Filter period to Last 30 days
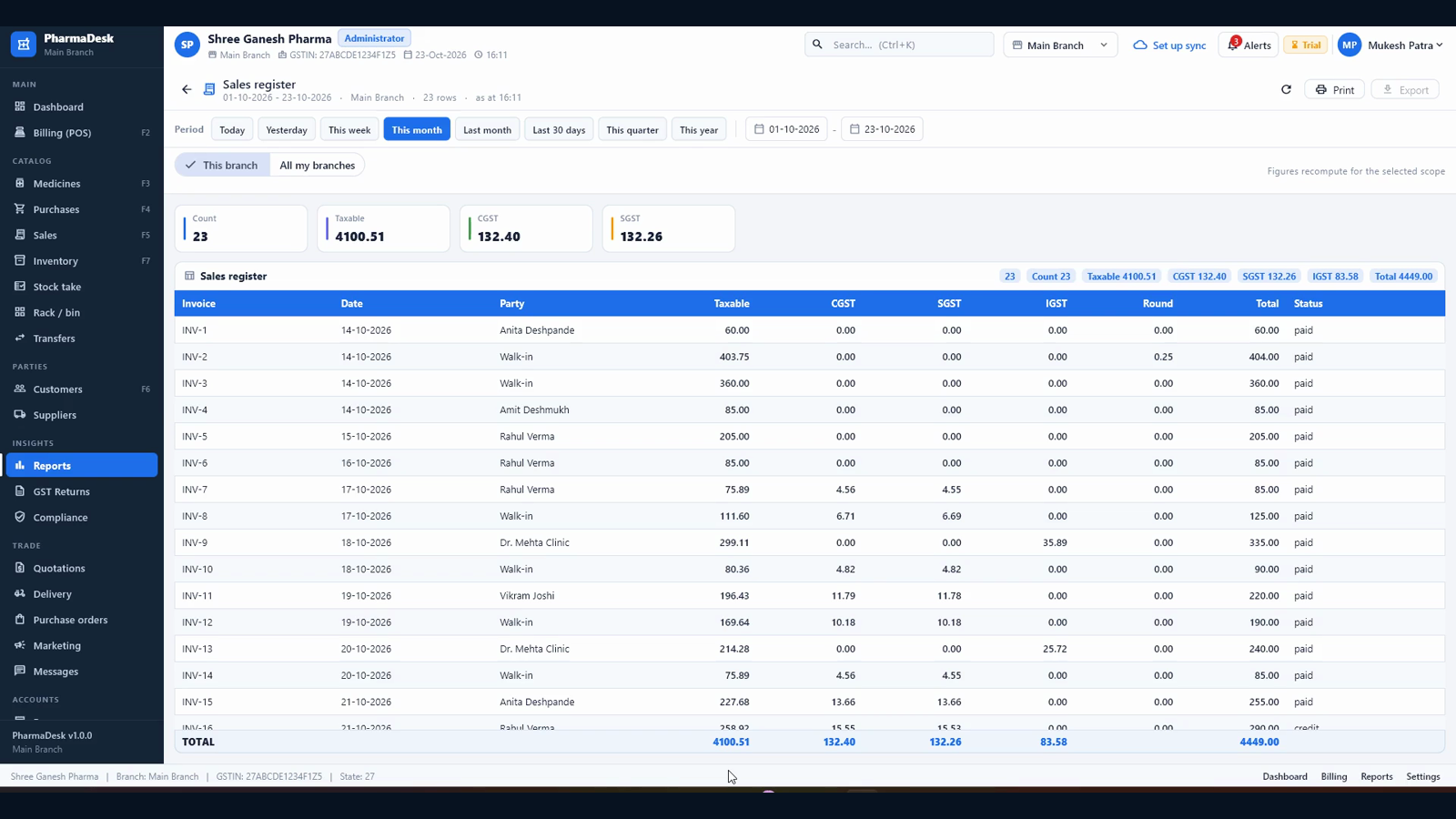Viewport: 1456px width, 819px height. point(559,129)
